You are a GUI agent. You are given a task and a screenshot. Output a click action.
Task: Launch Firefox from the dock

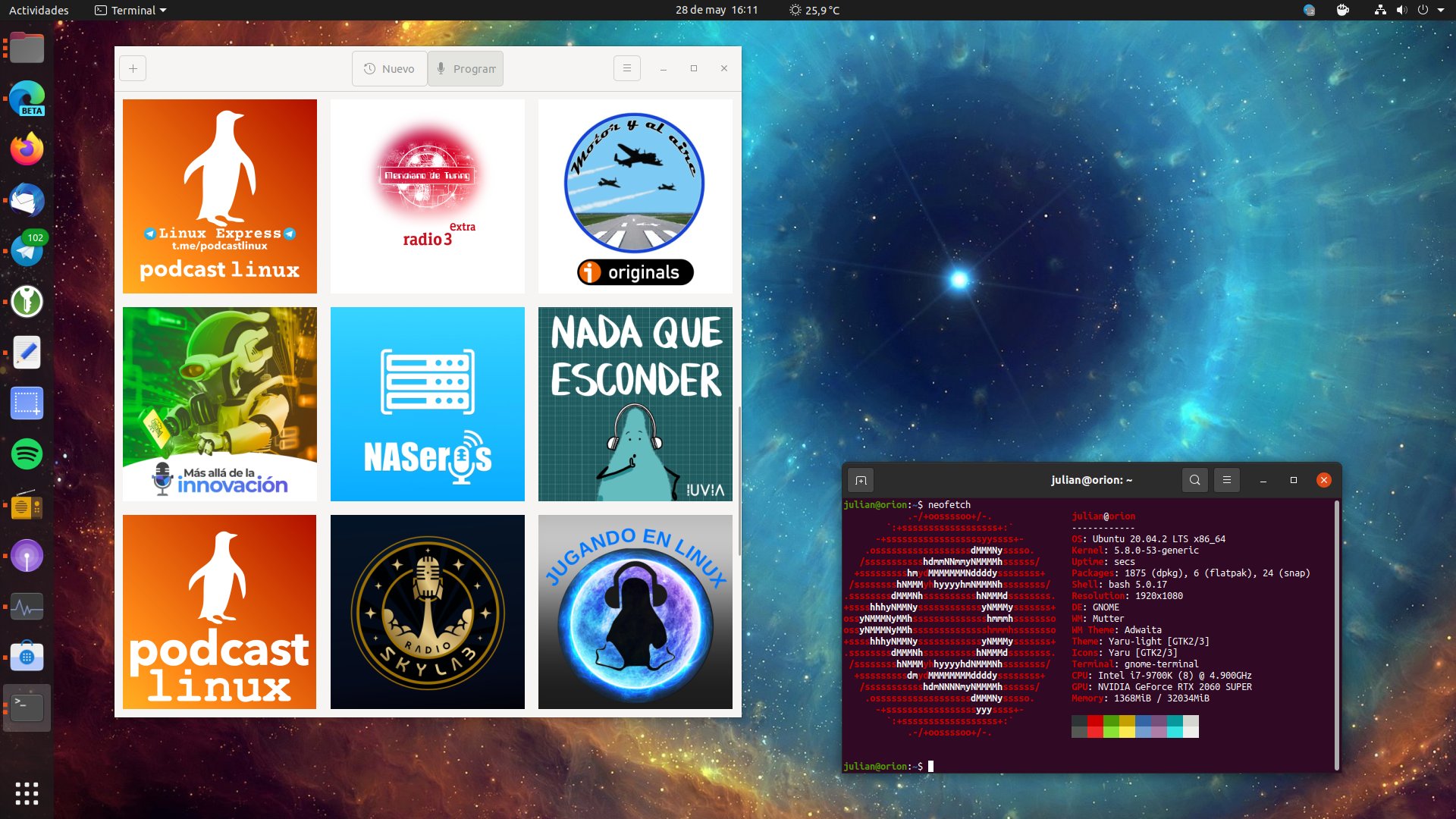point(27,149)
